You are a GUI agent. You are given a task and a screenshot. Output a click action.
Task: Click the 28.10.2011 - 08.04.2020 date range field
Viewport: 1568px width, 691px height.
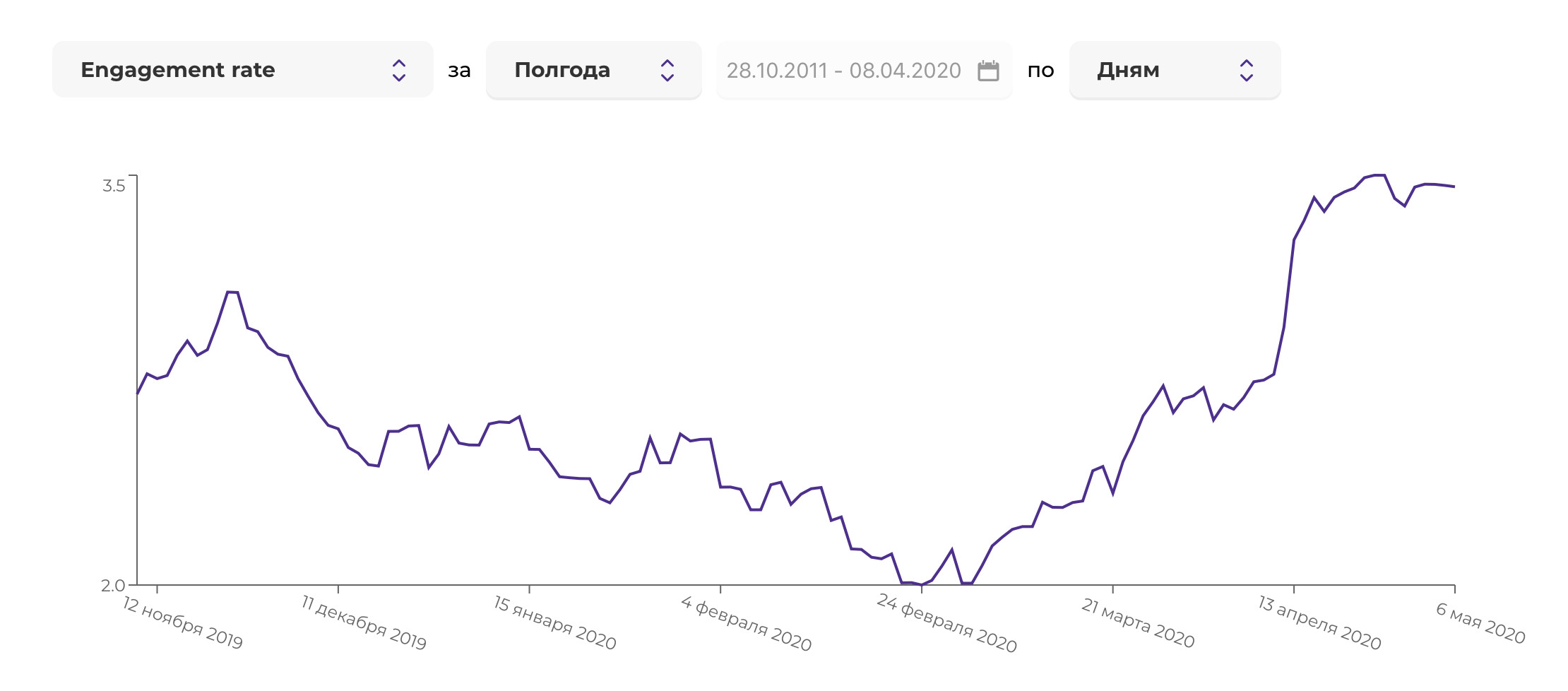[x=843, y=71]
